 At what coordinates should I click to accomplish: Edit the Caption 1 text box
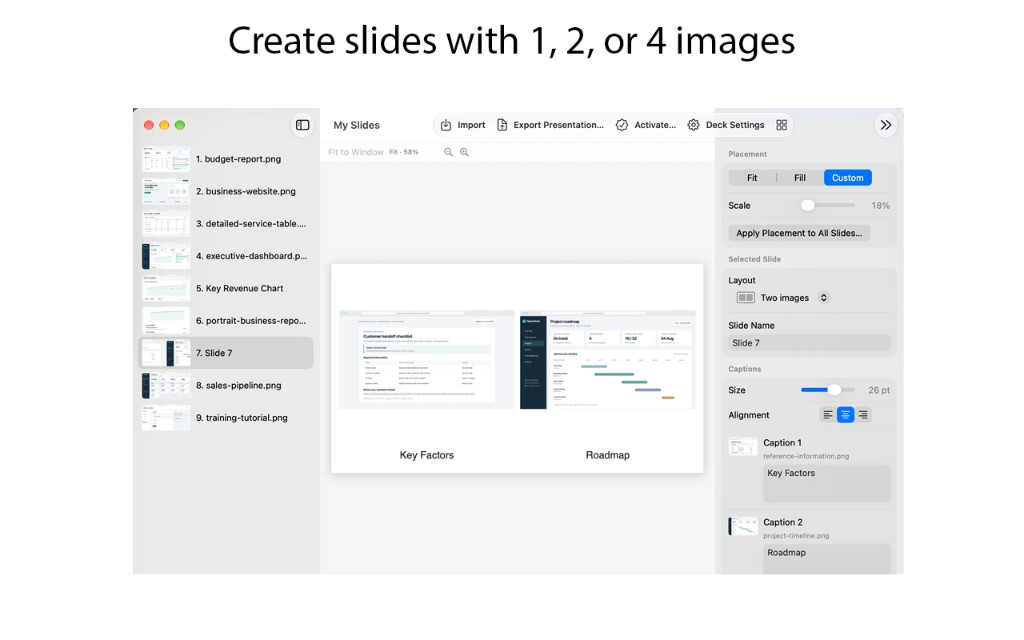[827, 483]
